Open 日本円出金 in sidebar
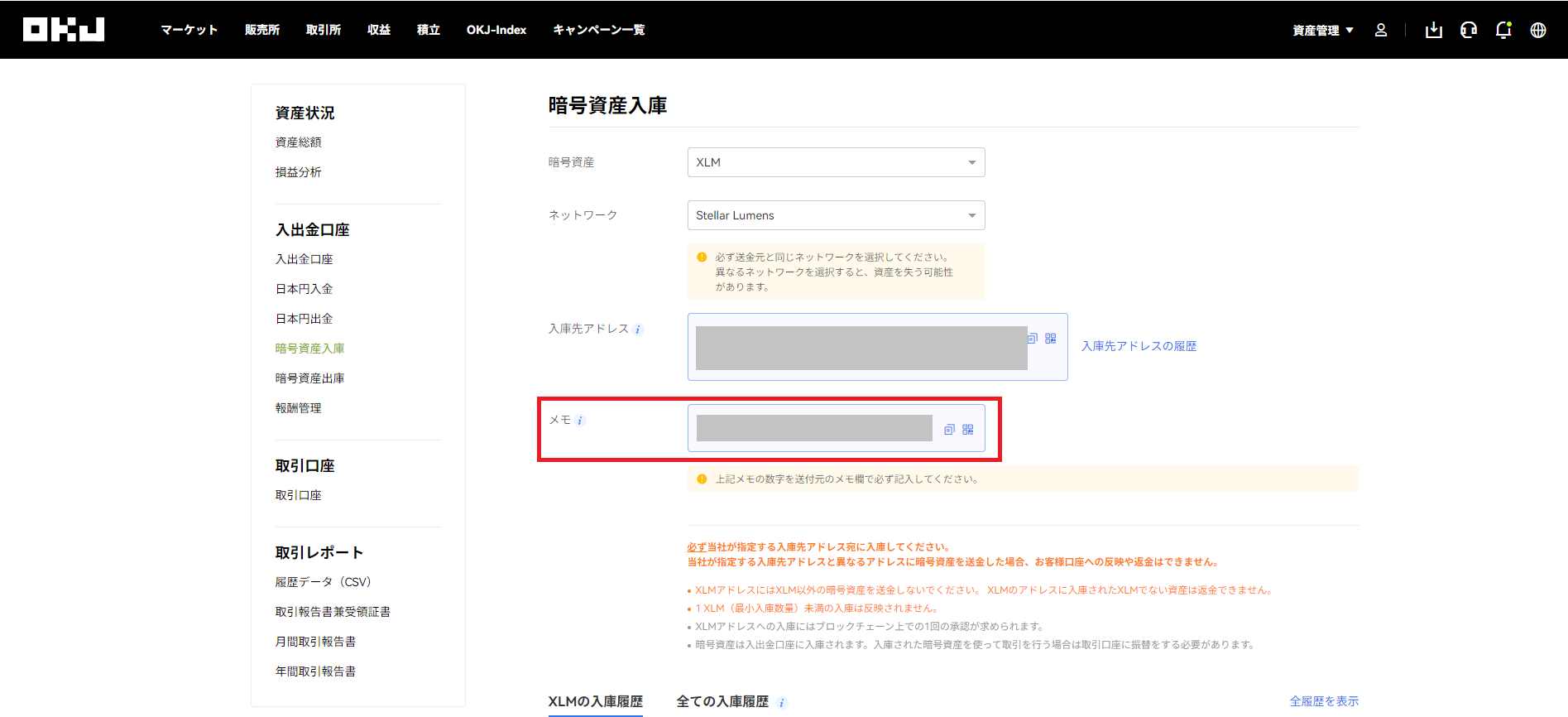1568x717 pixels. click(304, 319)
